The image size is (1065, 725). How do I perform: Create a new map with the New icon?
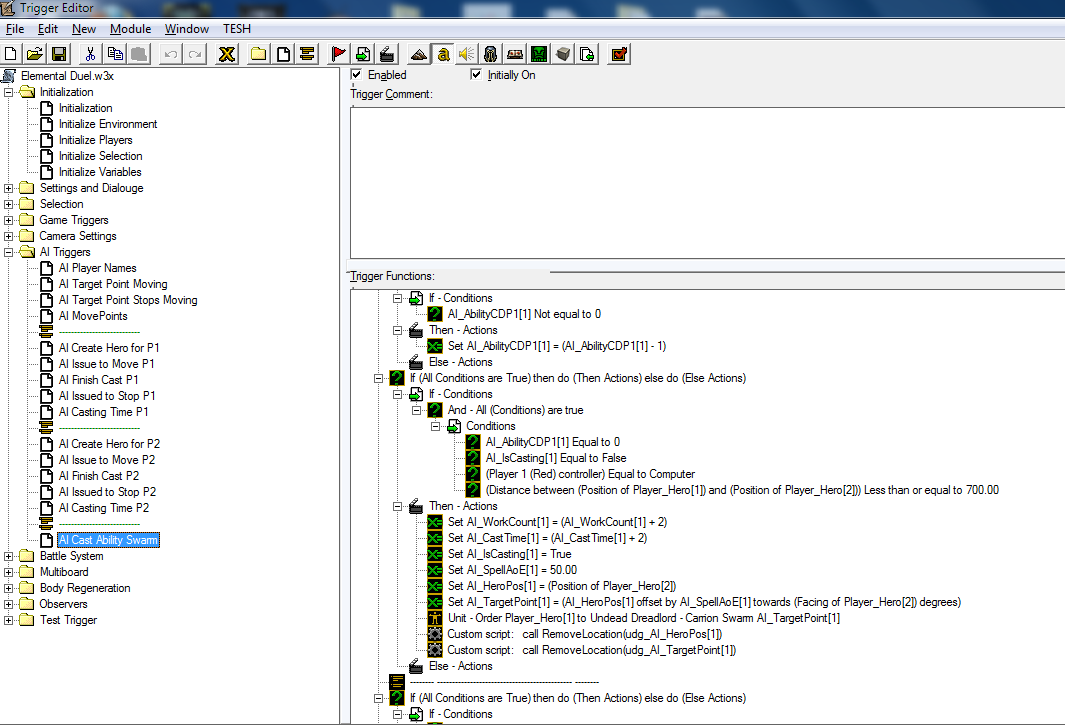tap(11, 54)
